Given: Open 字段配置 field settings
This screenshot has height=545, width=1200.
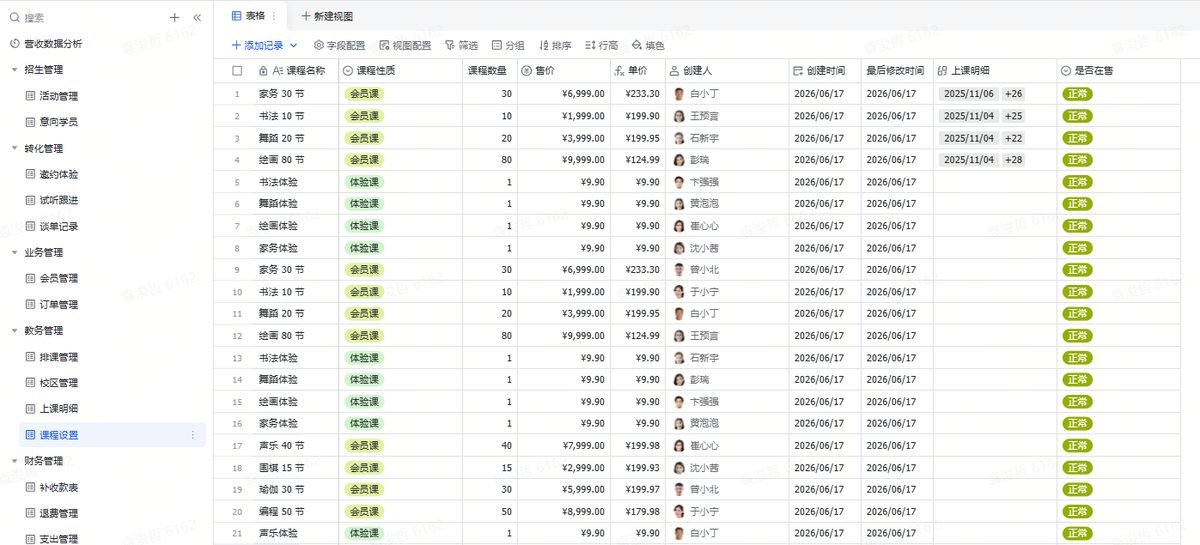Looking at the screenshot, I should click(340, 45).
